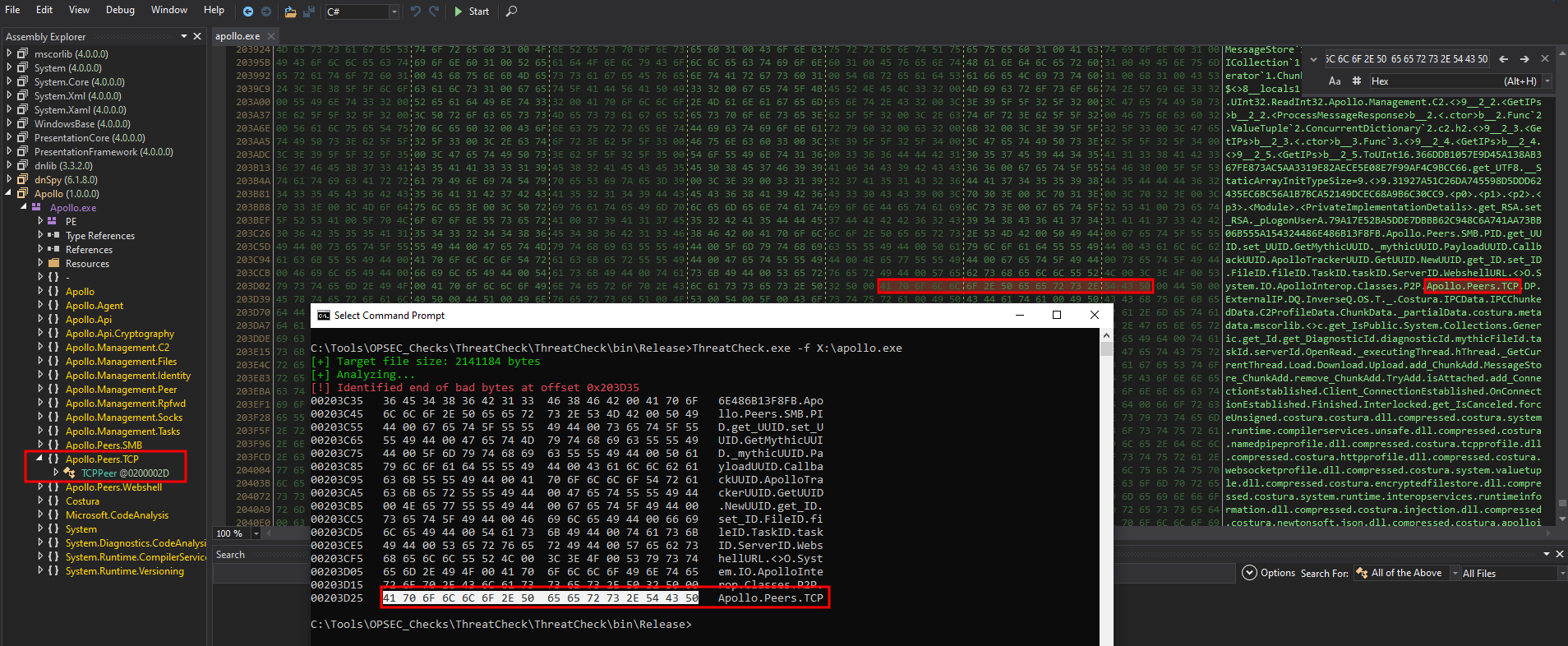This screenshot has height=646, width=1568.
Task: Close the Search panel
Action: click(1559, 554)
